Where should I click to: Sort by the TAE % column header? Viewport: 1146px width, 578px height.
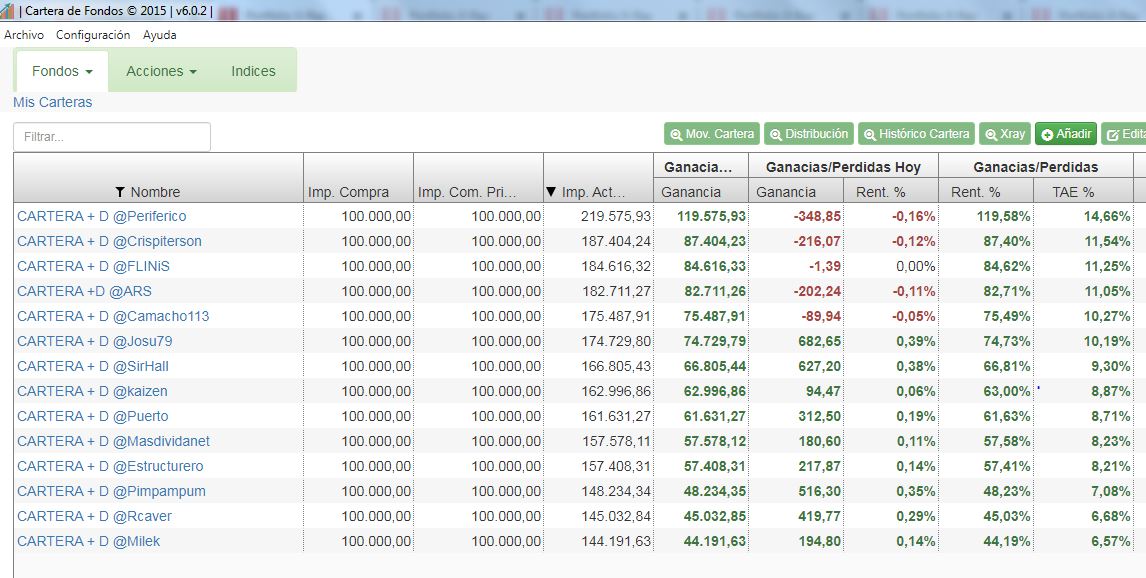pyautogui.click(x=1073, y=192)
